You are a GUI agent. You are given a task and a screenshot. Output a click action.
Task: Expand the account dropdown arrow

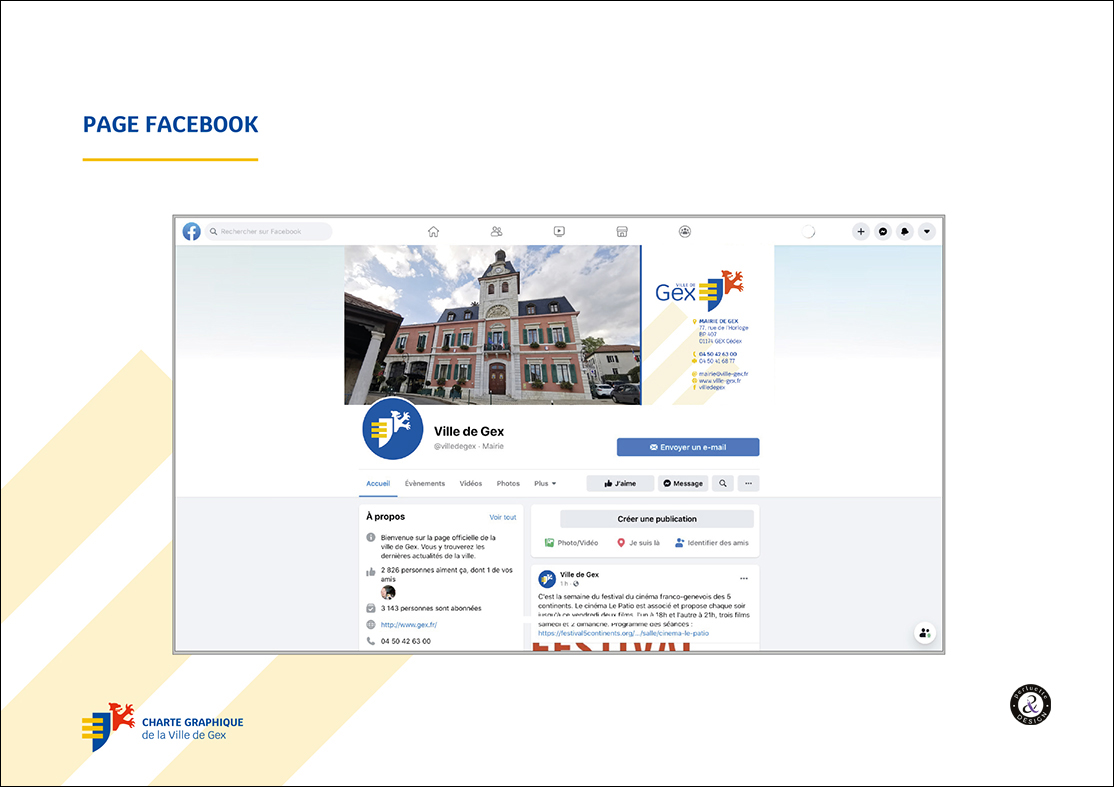point(927,231)
